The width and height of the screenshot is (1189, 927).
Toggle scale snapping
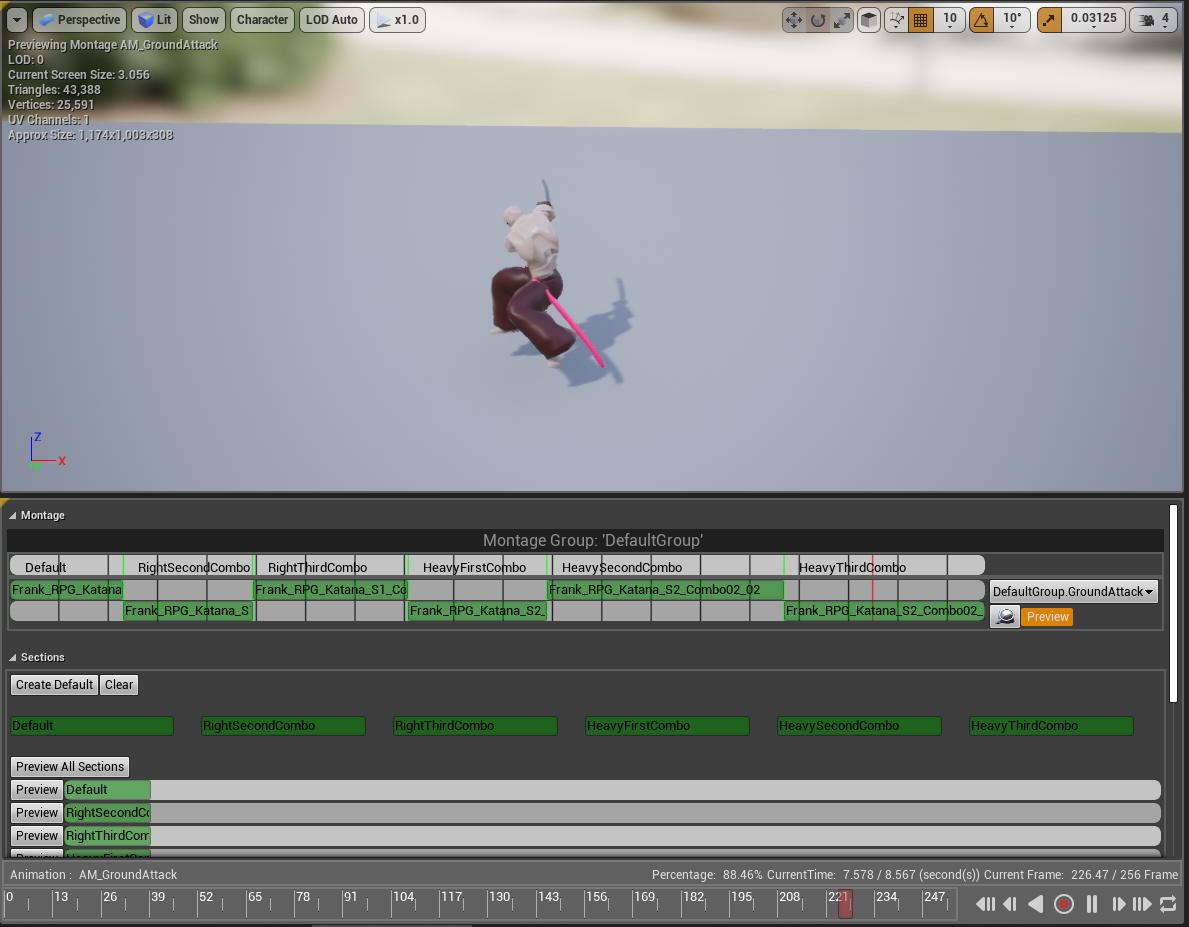click(x=1049, y=20)
